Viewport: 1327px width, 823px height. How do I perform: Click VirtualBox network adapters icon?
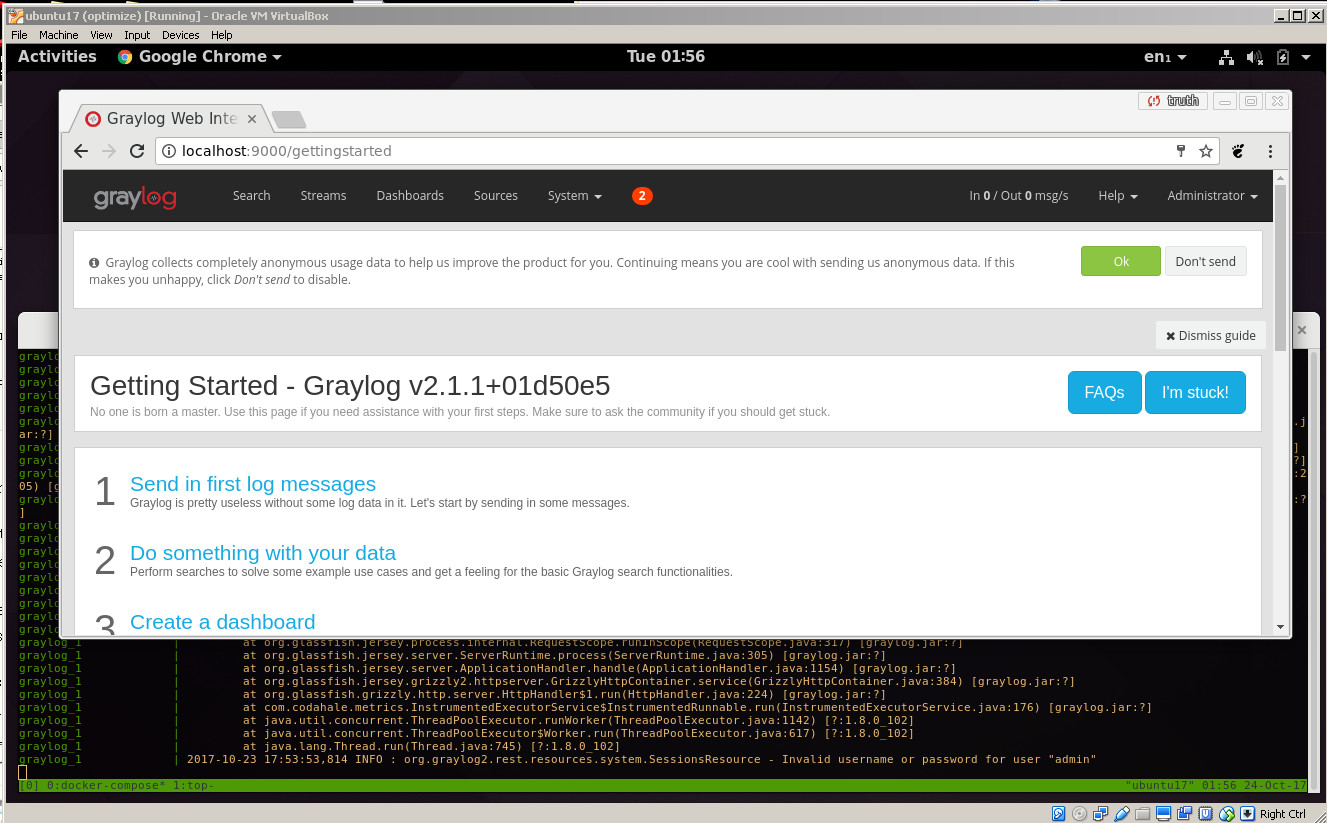click(1101, 813)
